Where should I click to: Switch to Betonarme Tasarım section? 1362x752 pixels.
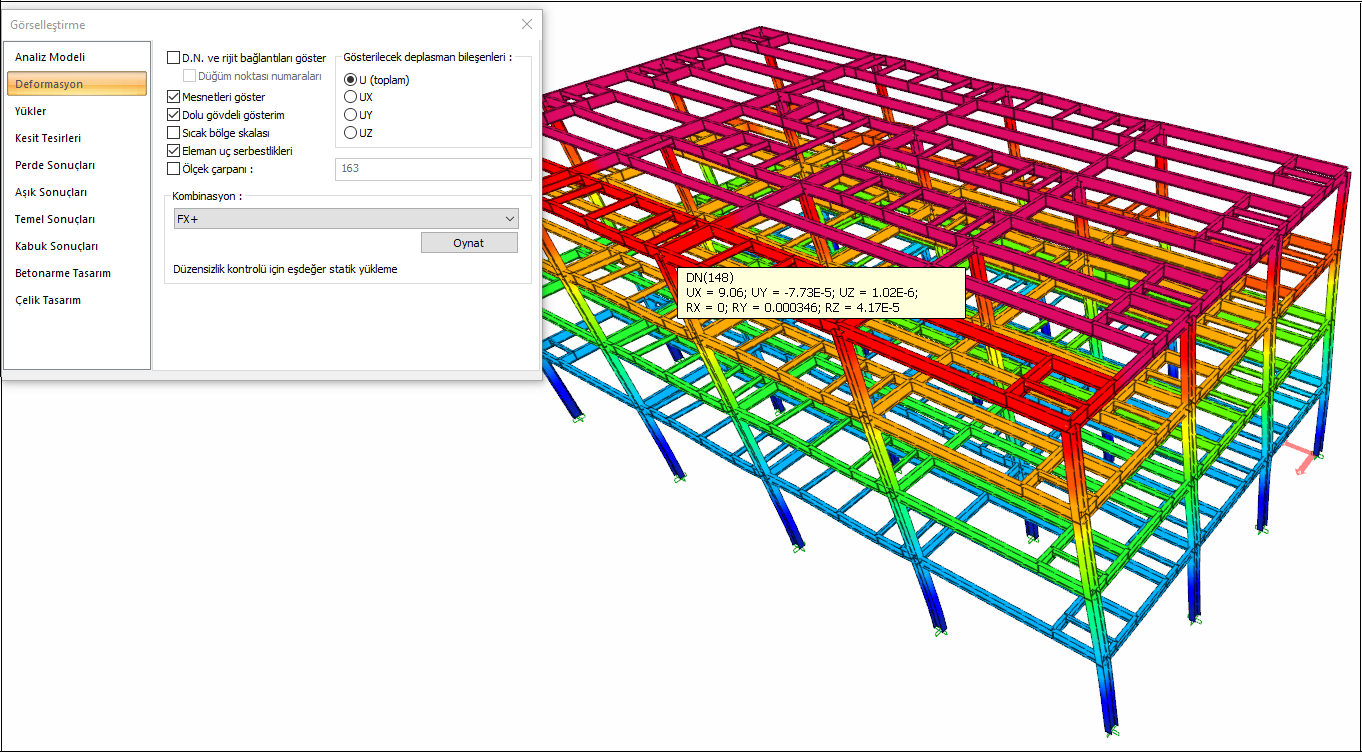pyautogui.click(x=63, y=273)
